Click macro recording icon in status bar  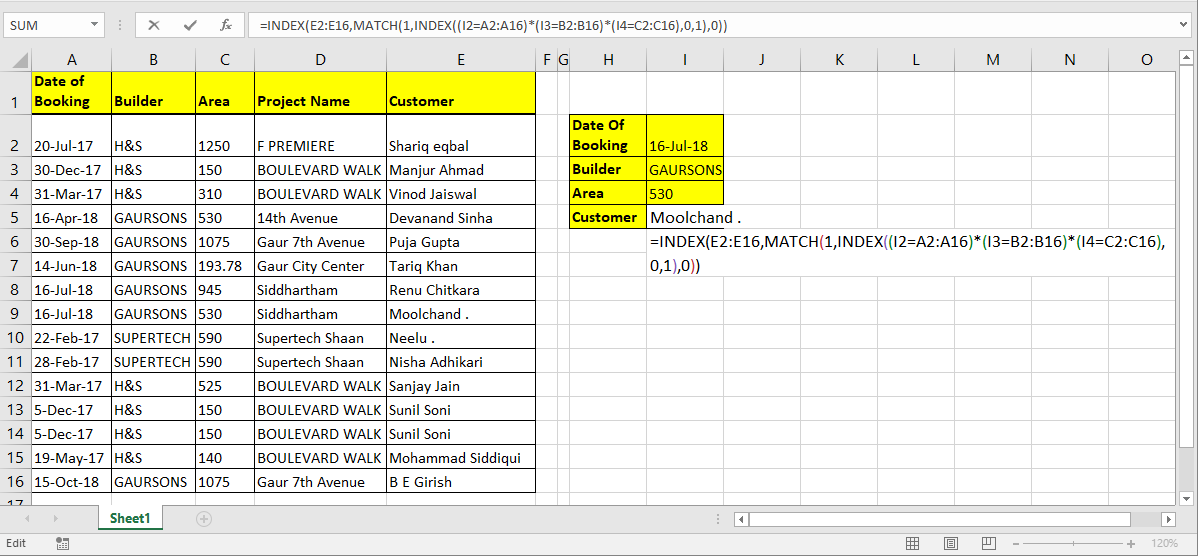pyautogui.click(x=64, y=543)
